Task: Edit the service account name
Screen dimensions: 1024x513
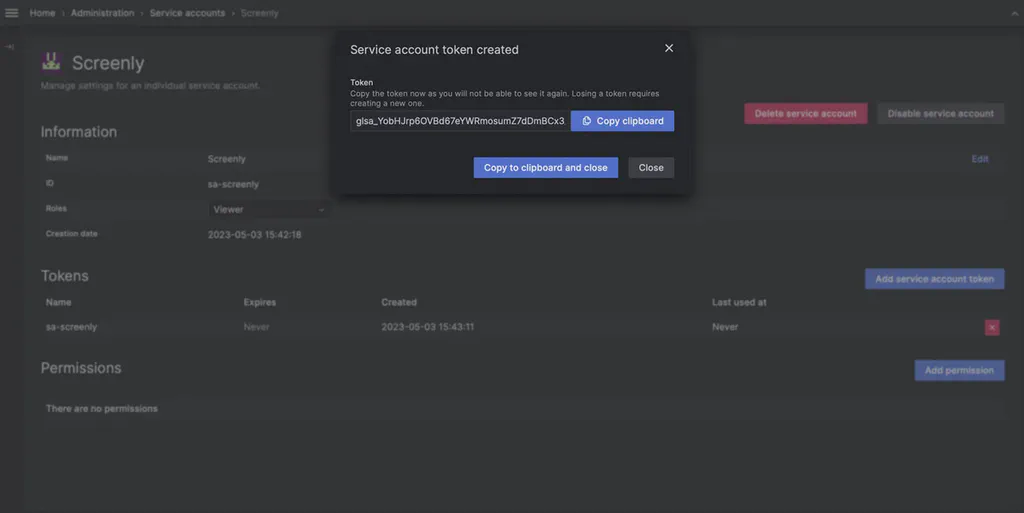Action: click(x=980, y=159)
